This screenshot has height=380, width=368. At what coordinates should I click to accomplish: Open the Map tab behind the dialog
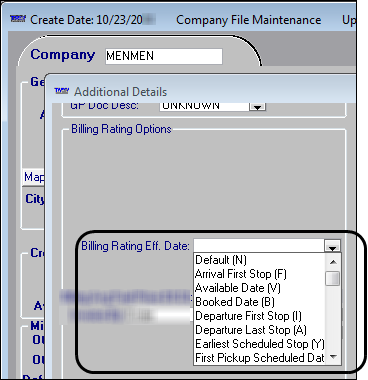34,177
